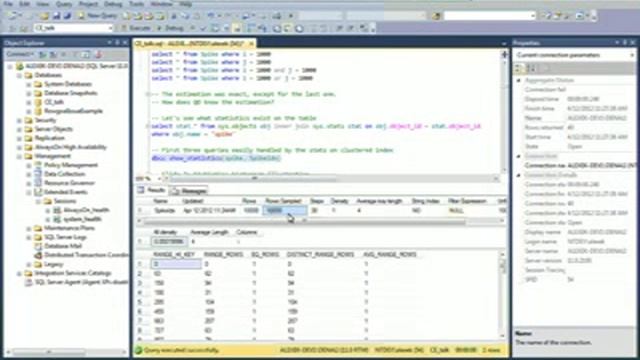Switch output to Results to Grid

coord(288,28)
